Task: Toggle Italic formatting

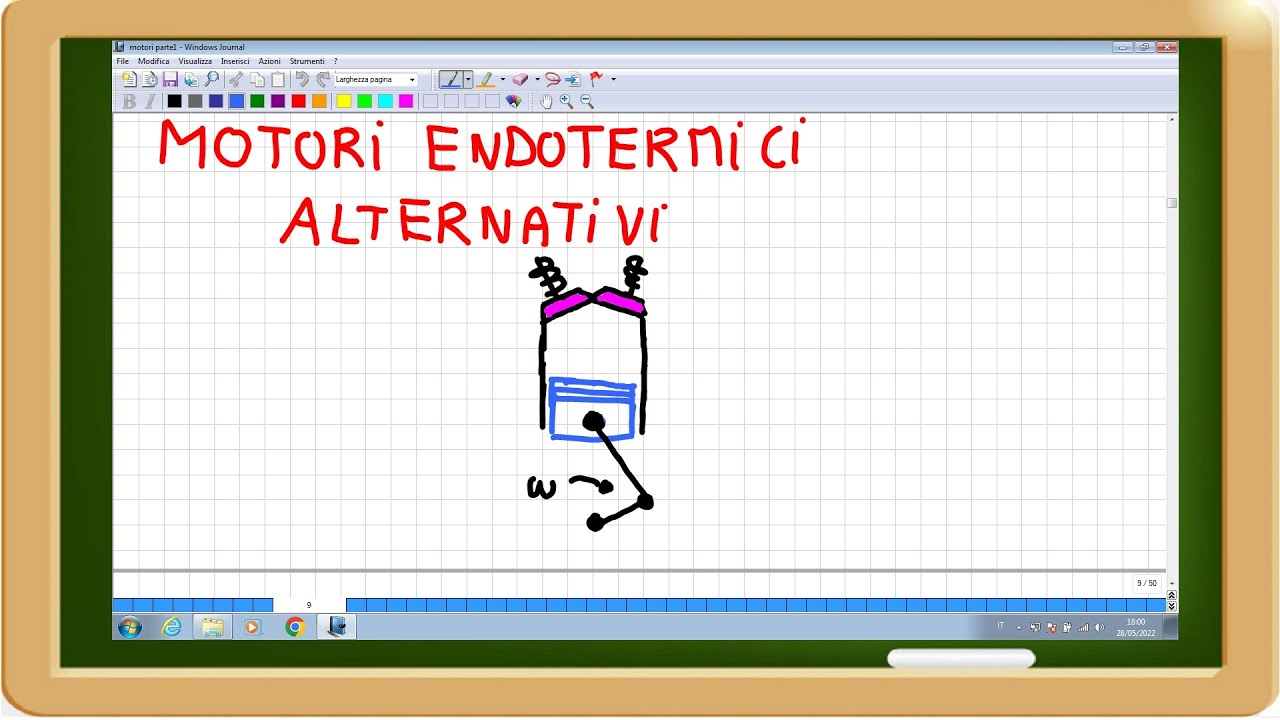Action: (150, 101)
